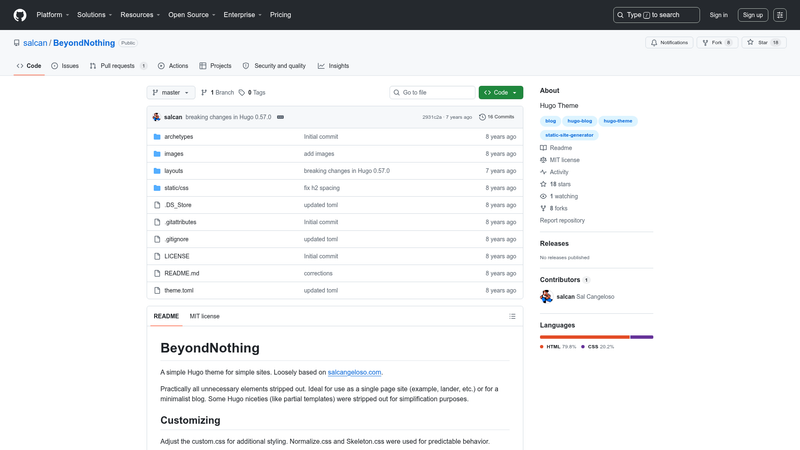Click the HTML segment of languages bar
Screen dimensions: 800x450
point(585,337)
